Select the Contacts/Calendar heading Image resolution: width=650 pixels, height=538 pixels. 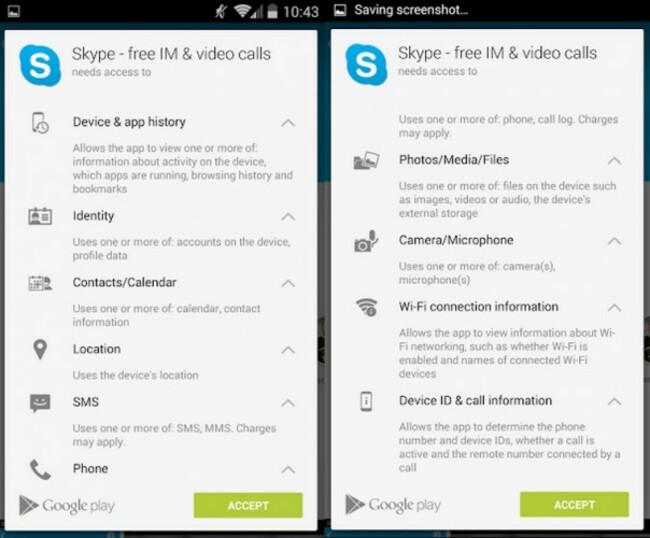124,282
